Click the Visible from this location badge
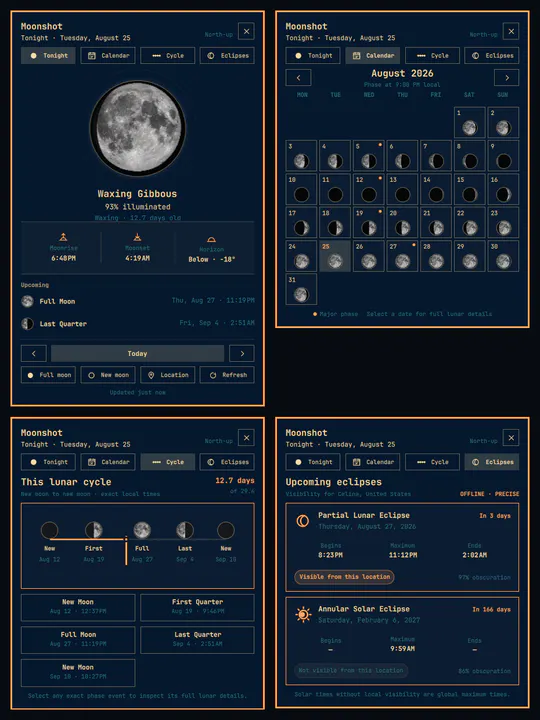 [x=344, y=577]
